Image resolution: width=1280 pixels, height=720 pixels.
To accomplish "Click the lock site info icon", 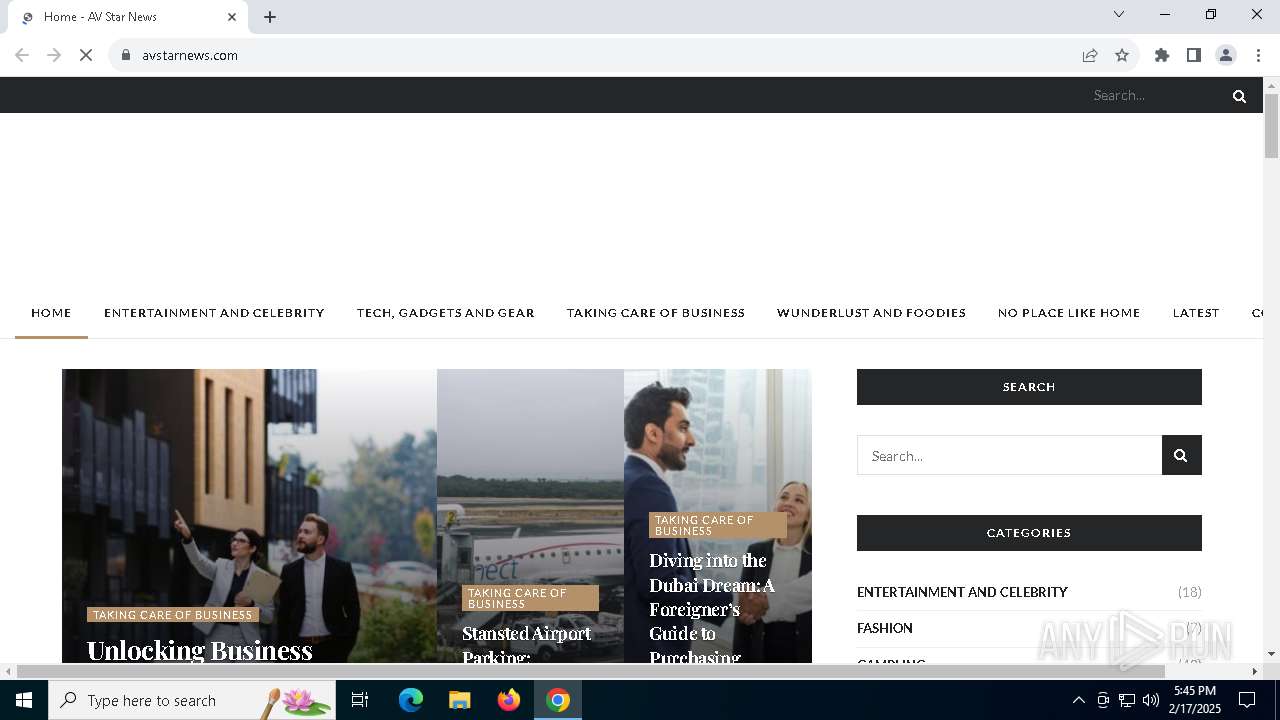I will click(126, 55).
